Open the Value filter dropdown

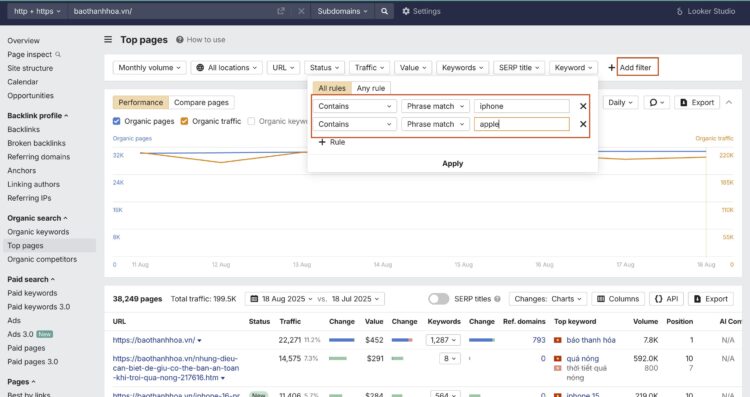tap(413, 67)
